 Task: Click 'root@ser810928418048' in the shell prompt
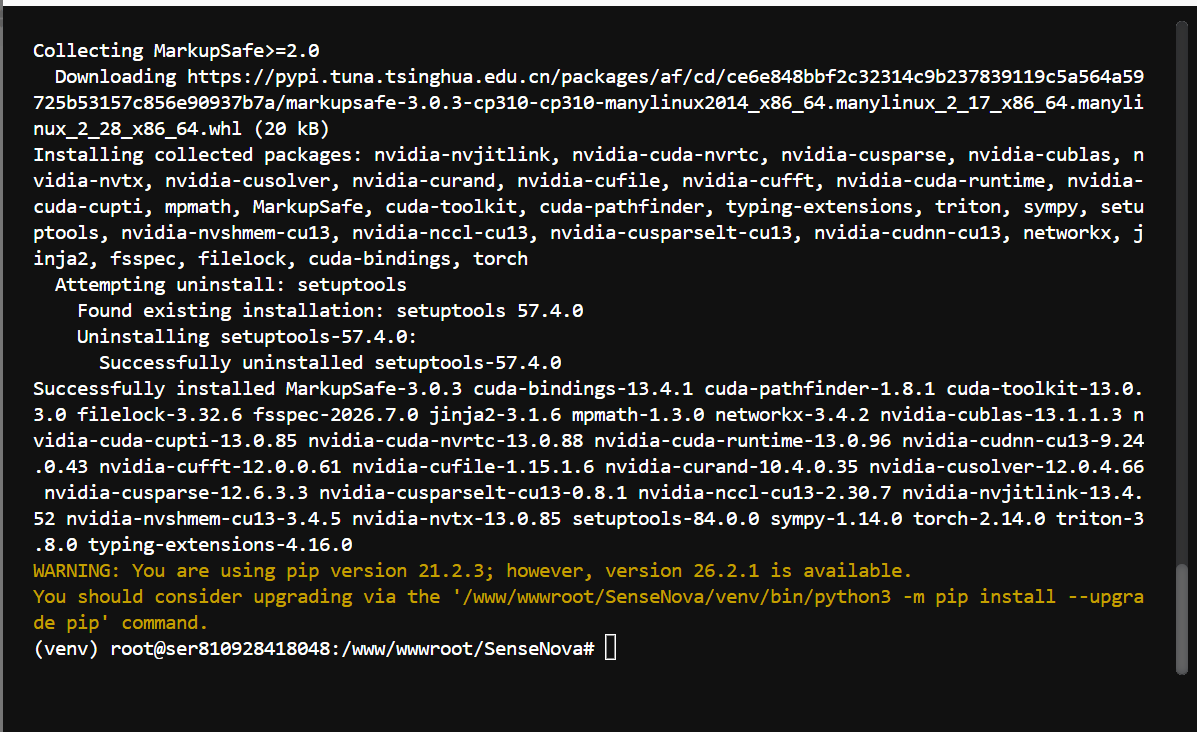click(x=220, y=649)
